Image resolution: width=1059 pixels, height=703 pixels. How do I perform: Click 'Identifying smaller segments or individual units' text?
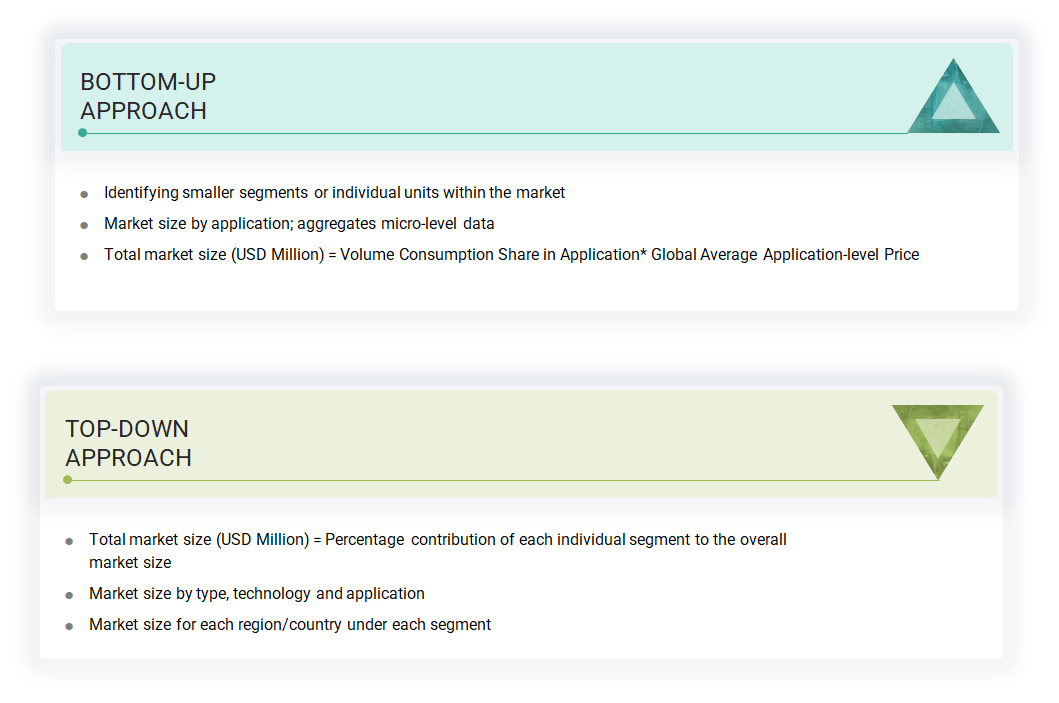[334, 192]
